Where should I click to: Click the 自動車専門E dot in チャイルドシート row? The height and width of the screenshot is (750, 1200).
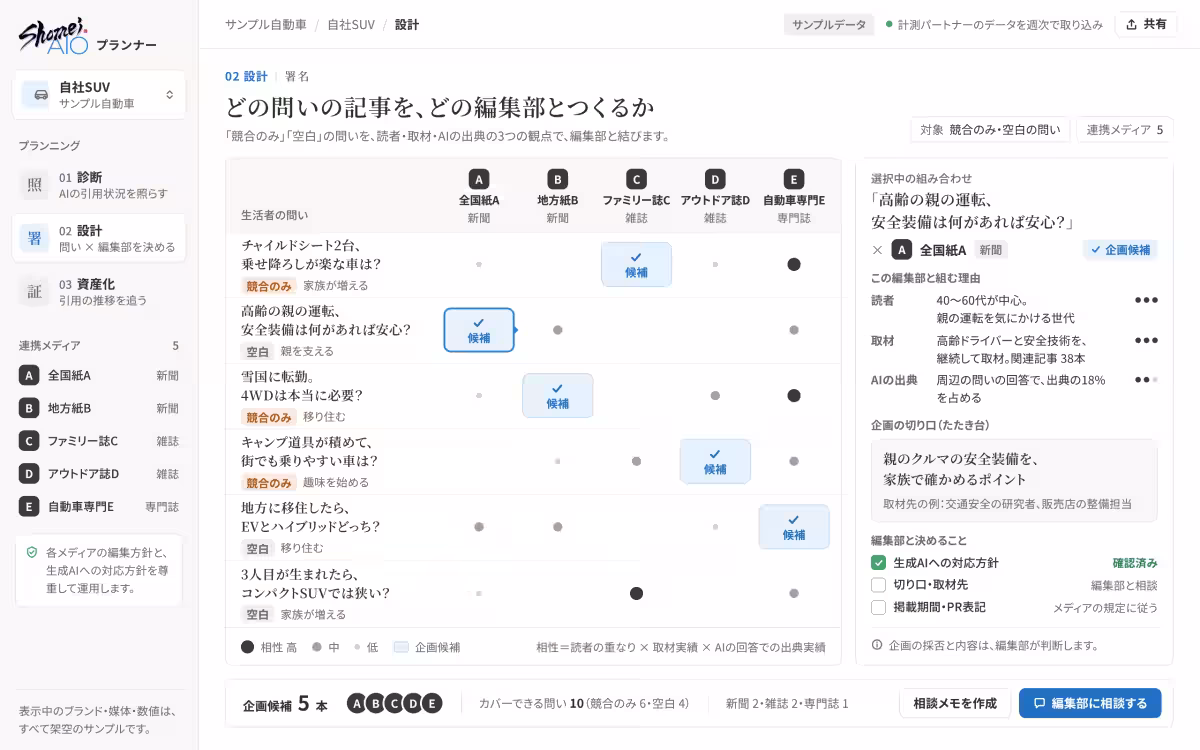pyautogui.click(x=794, y=264)
